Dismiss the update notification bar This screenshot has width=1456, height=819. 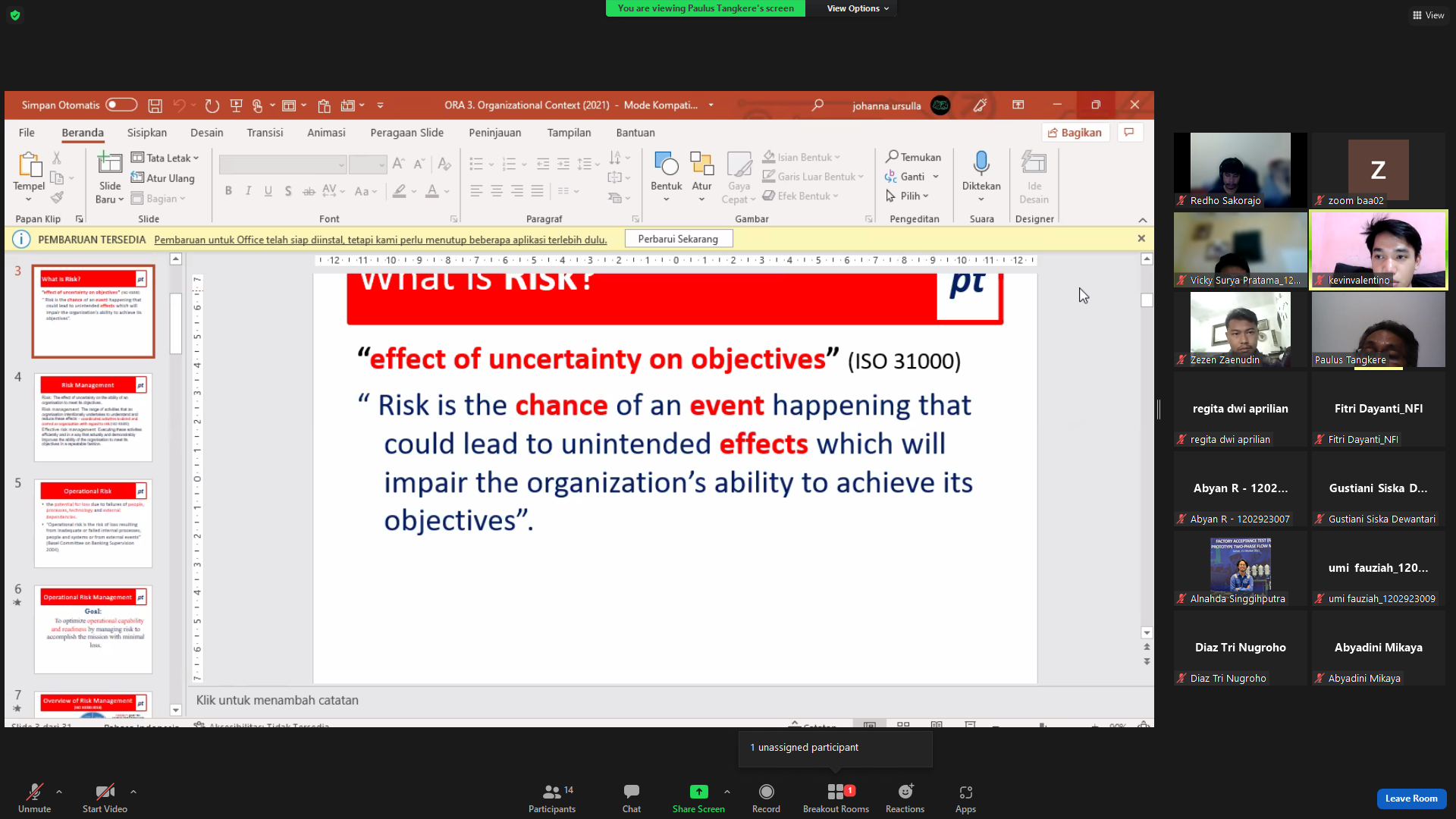[x=1141, y=238]
